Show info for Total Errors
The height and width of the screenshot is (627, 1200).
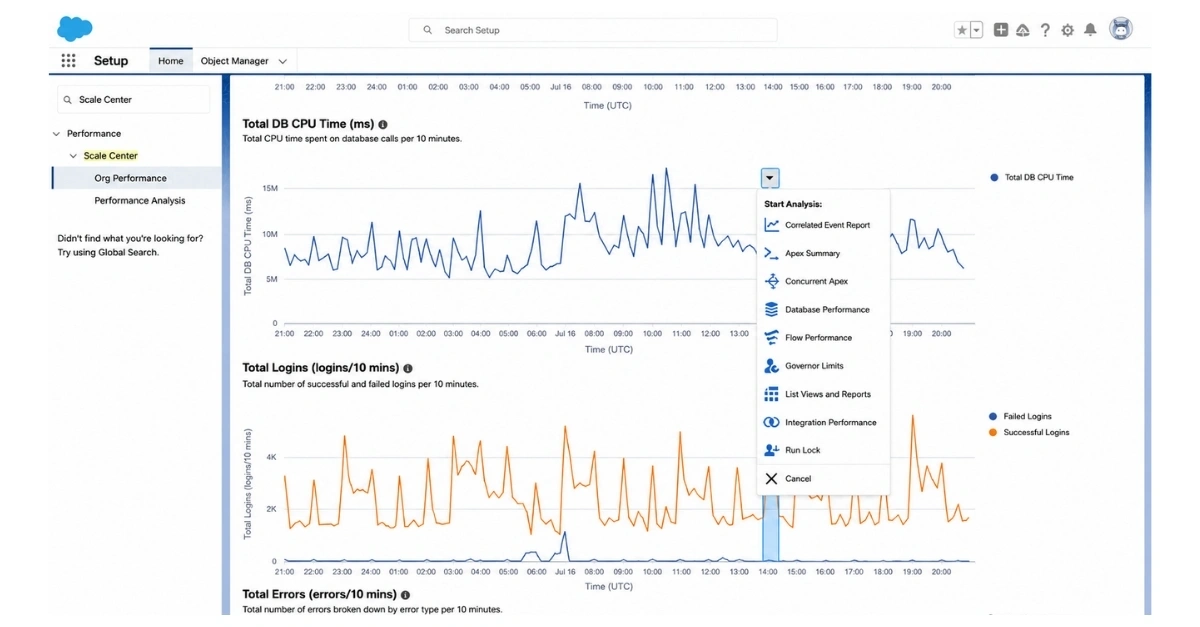tap(405, 594)
